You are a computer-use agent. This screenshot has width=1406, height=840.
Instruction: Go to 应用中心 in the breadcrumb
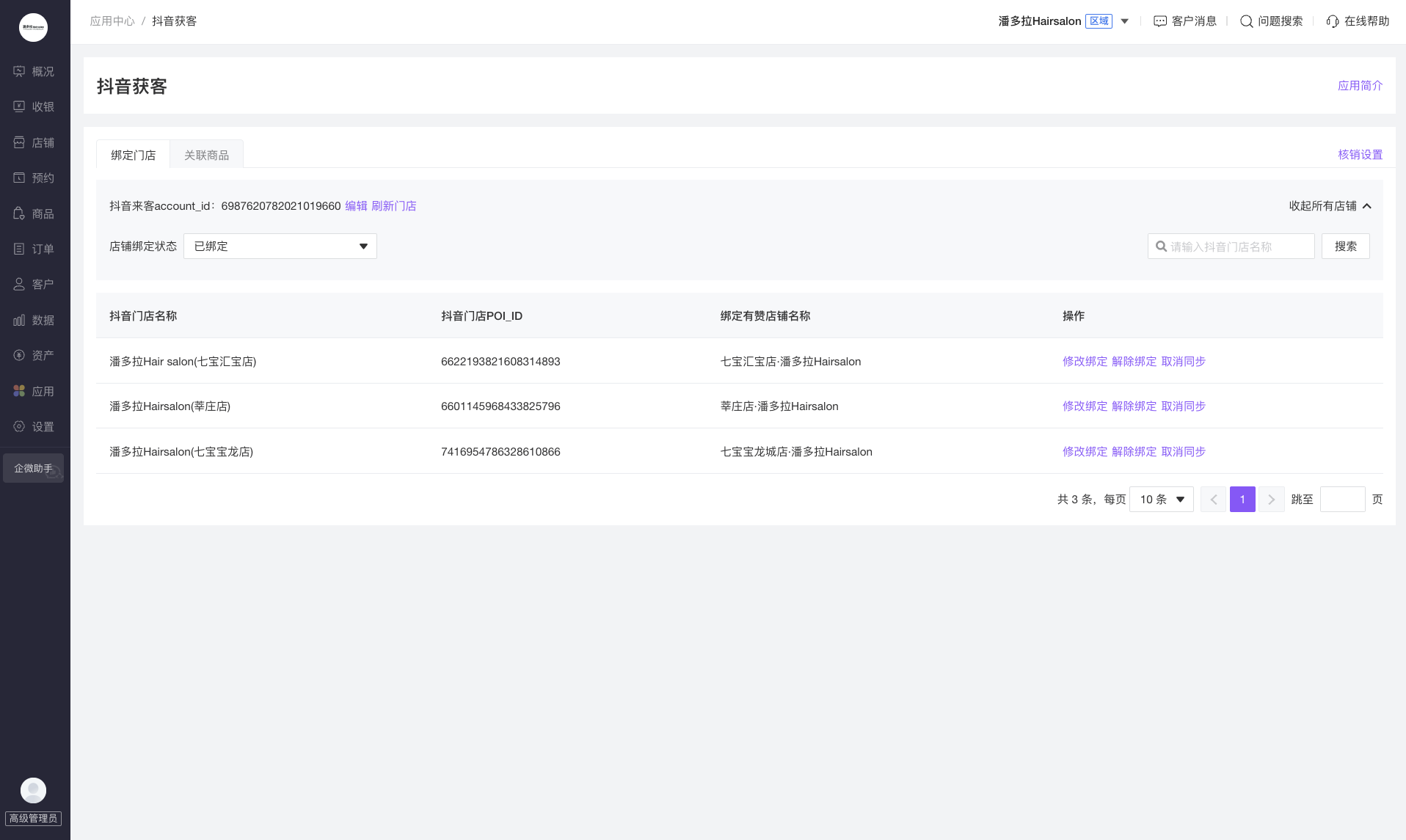tap(112, 21)
